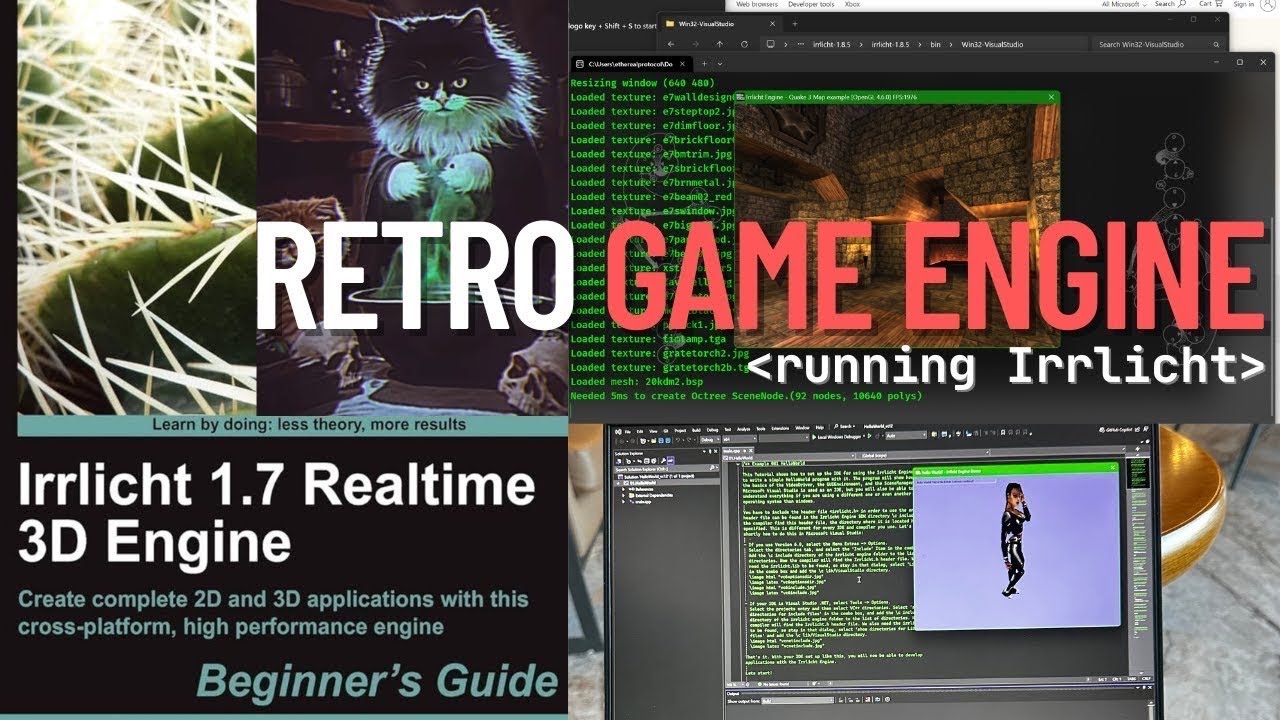Viewport: 1280px width, 720px height.
Task: Select main.cpp in Solution Explorer
Action: click(643, 502)
